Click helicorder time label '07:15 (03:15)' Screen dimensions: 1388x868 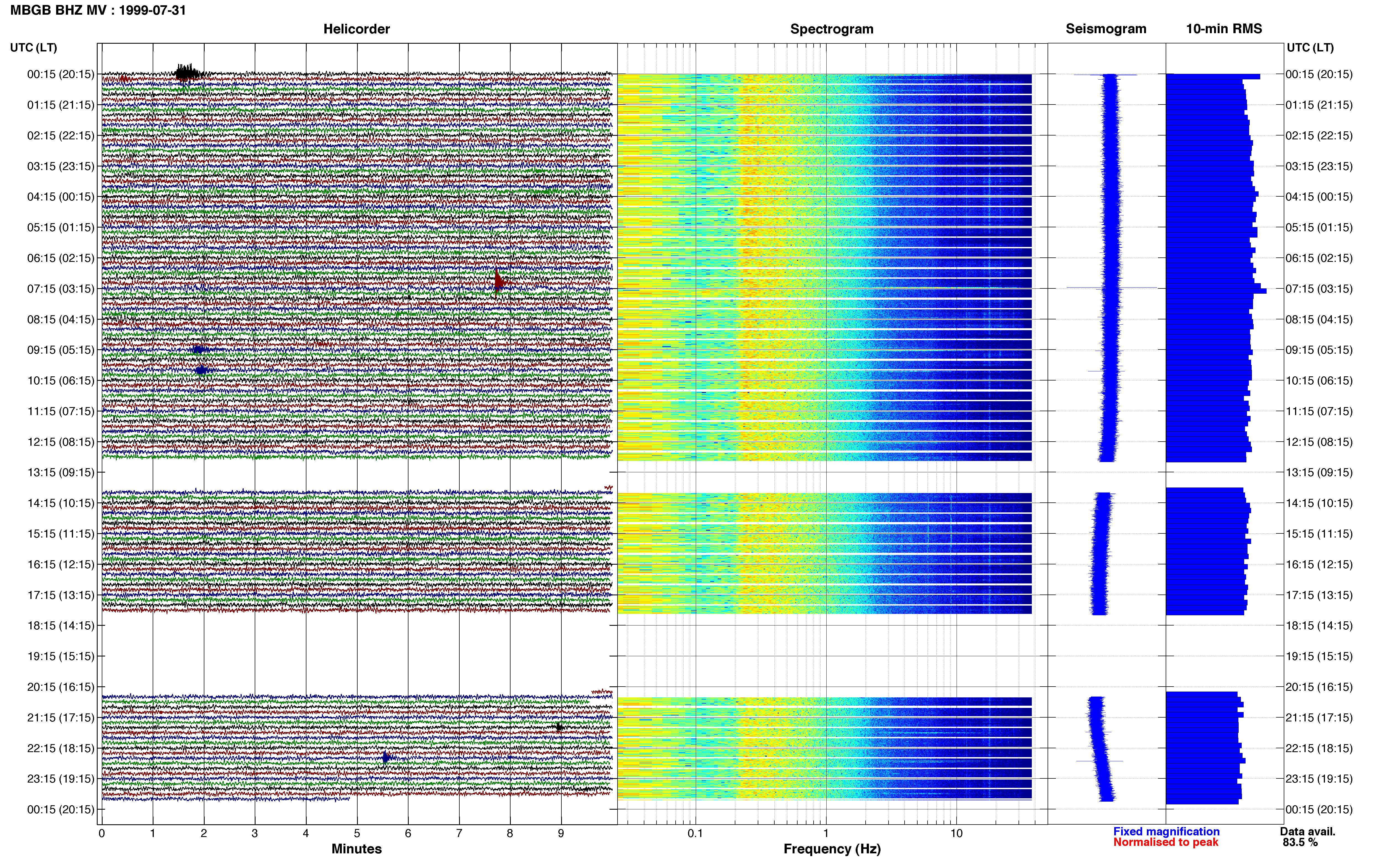pyautogui.click(x=61, y=289)
